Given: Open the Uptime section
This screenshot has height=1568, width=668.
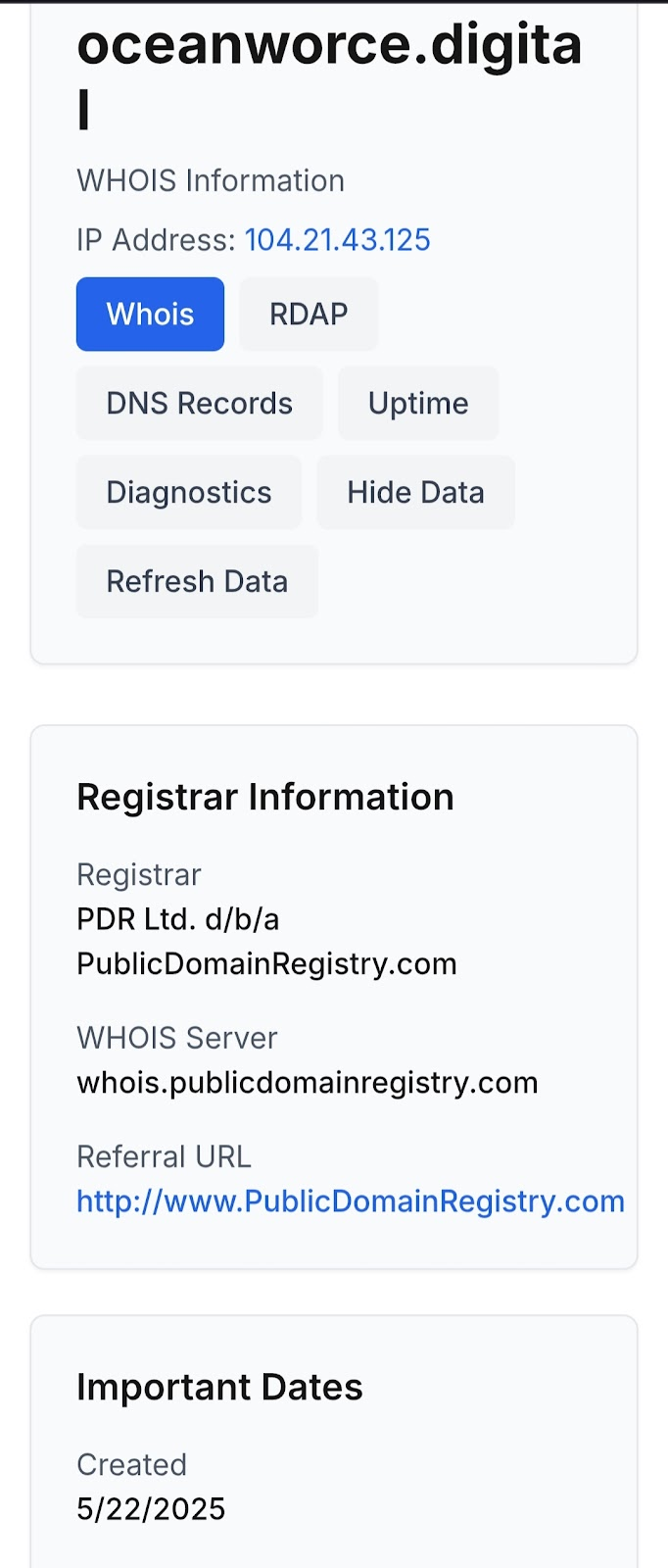Looking at the screenshot, I should (x=418, y=403).
